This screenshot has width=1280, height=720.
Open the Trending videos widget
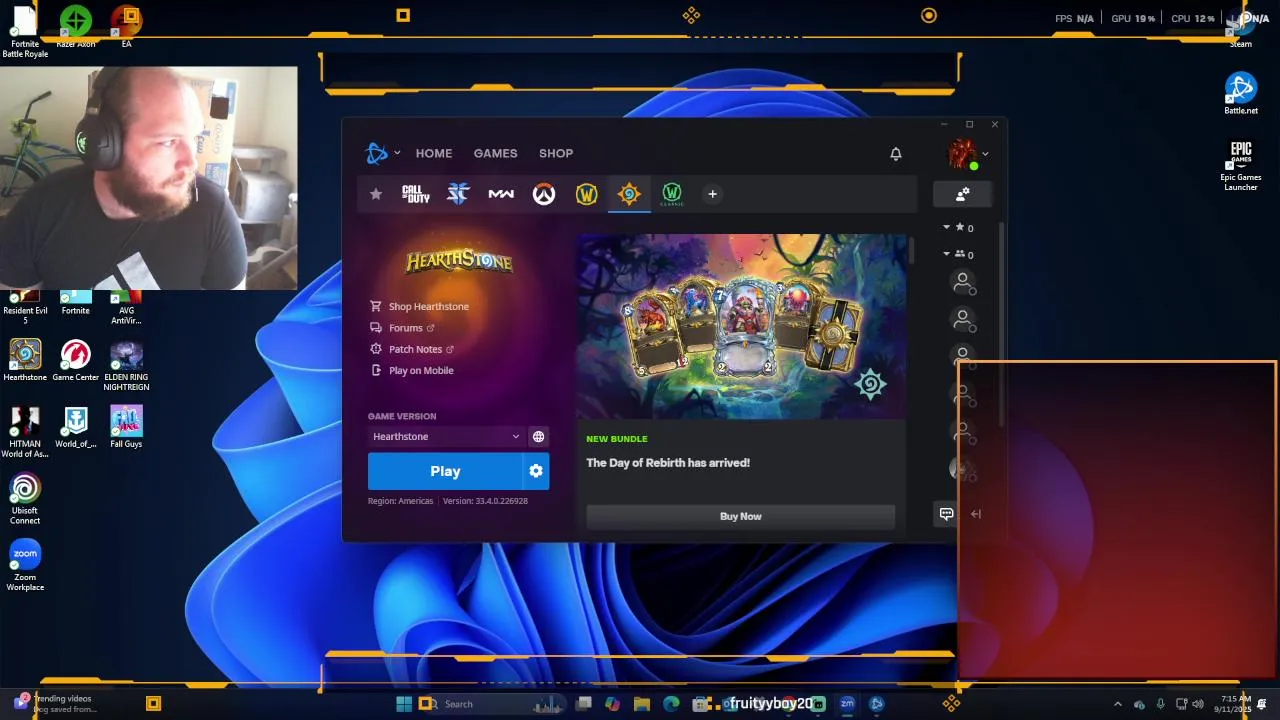coord(55,704)
